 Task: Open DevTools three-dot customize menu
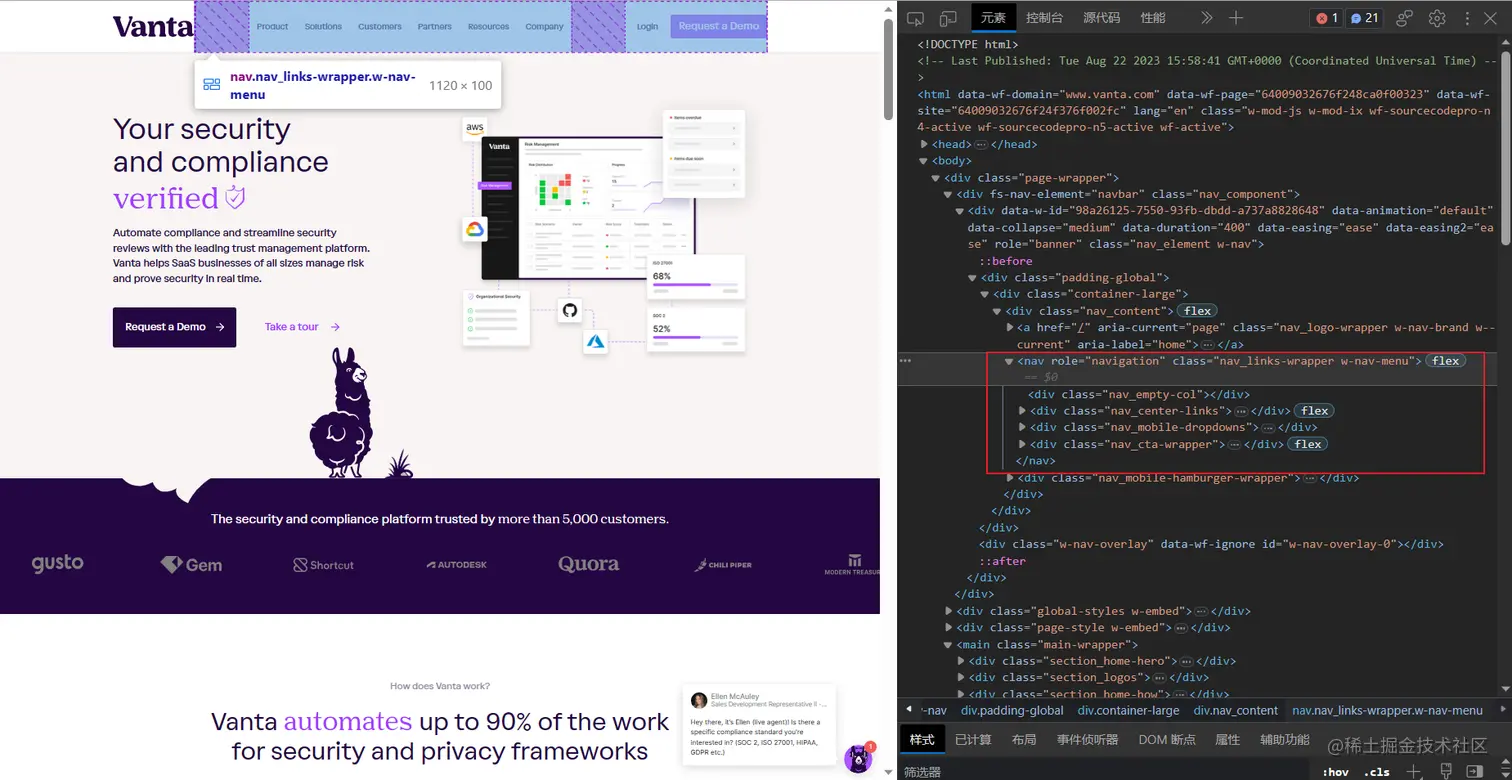[1467, 18]
